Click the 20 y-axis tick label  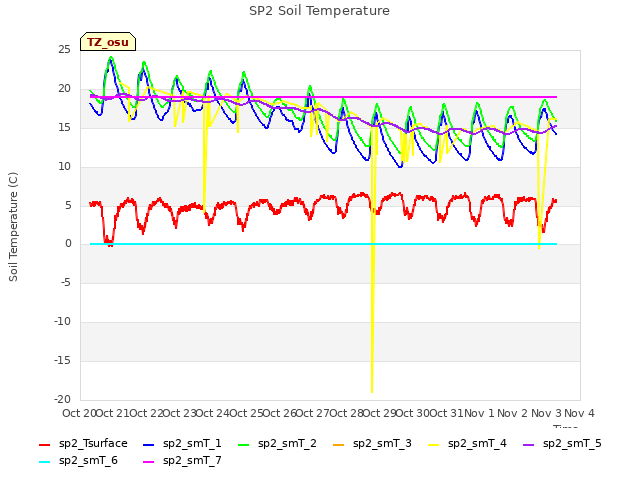[64, 89]
